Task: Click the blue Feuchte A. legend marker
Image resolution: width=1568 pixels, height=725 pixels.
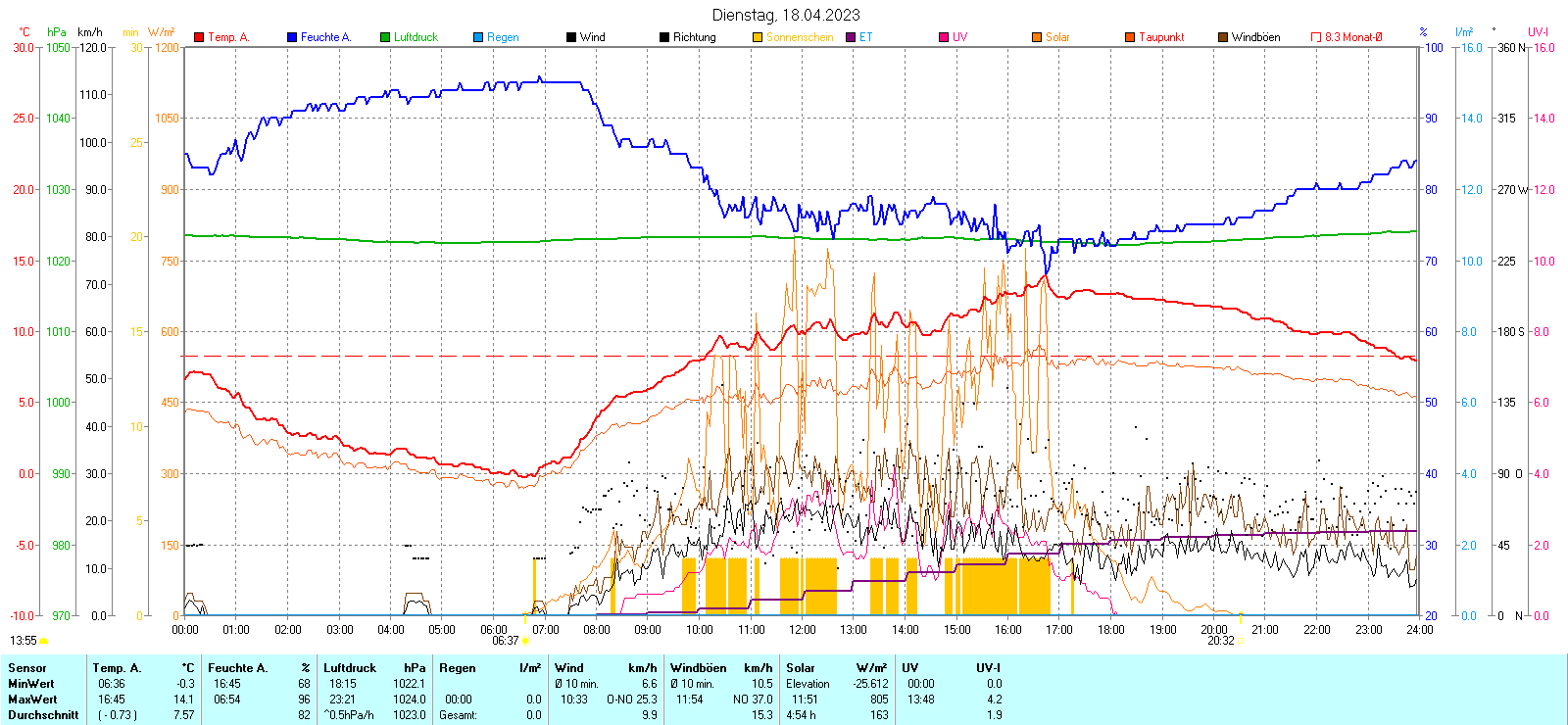Action: click(292, 37)
